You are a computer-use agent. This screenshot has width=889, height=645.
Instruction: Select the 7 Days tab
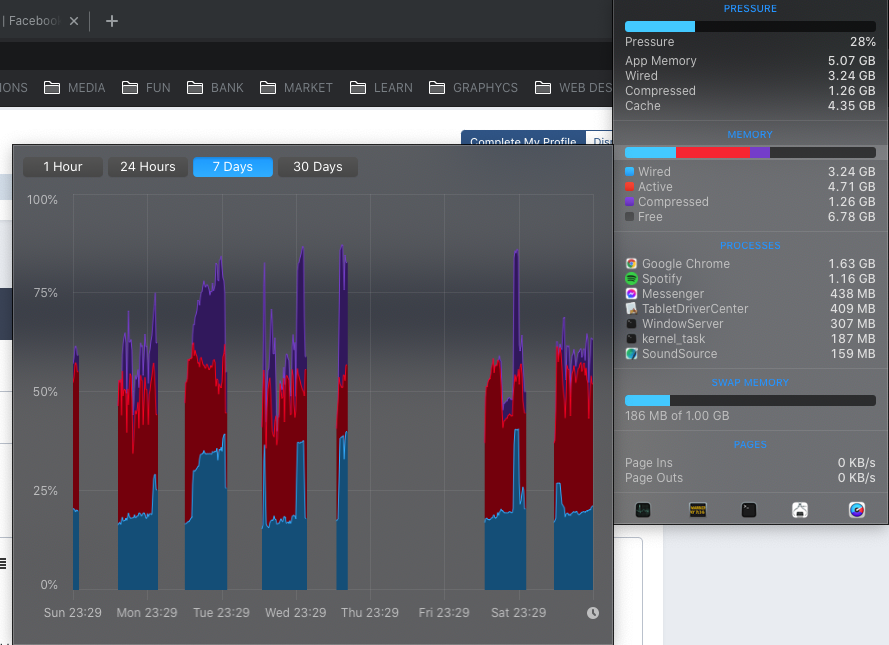pos(232,167)
